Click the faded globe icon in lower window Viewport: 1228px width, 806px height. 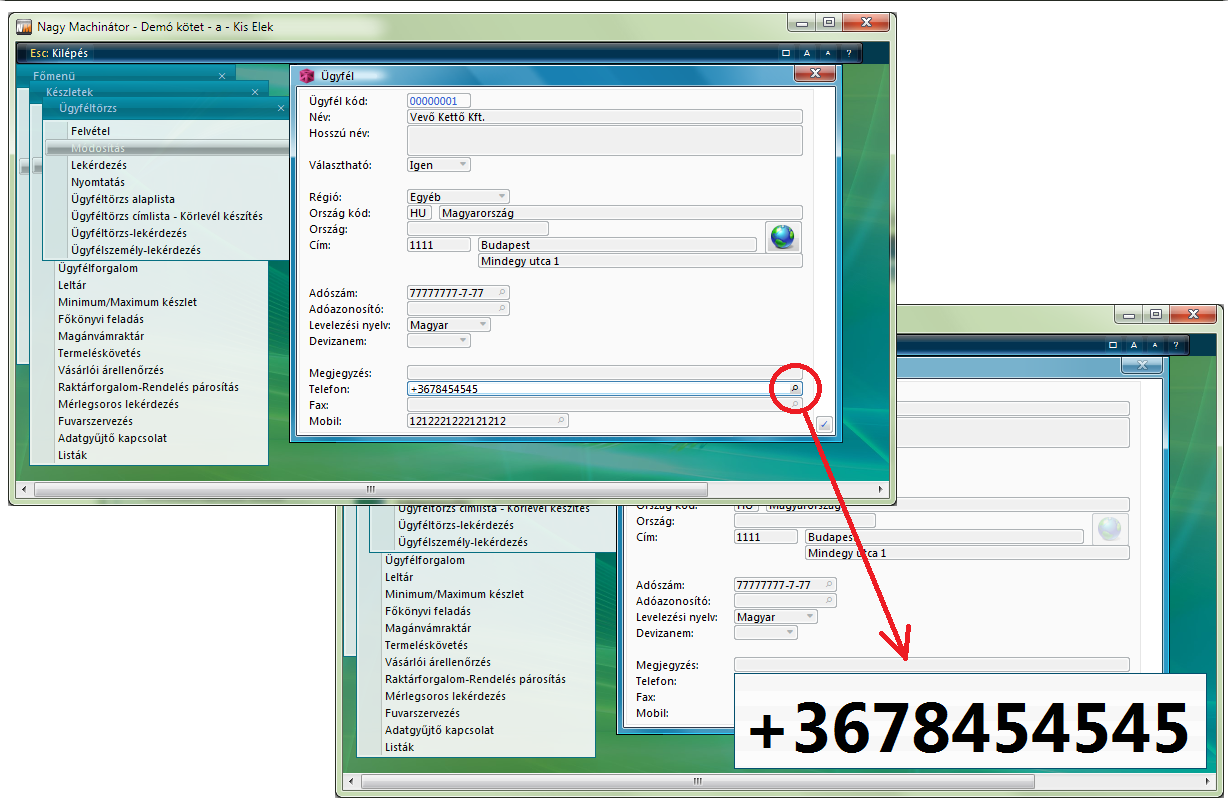coord(1110,529)
